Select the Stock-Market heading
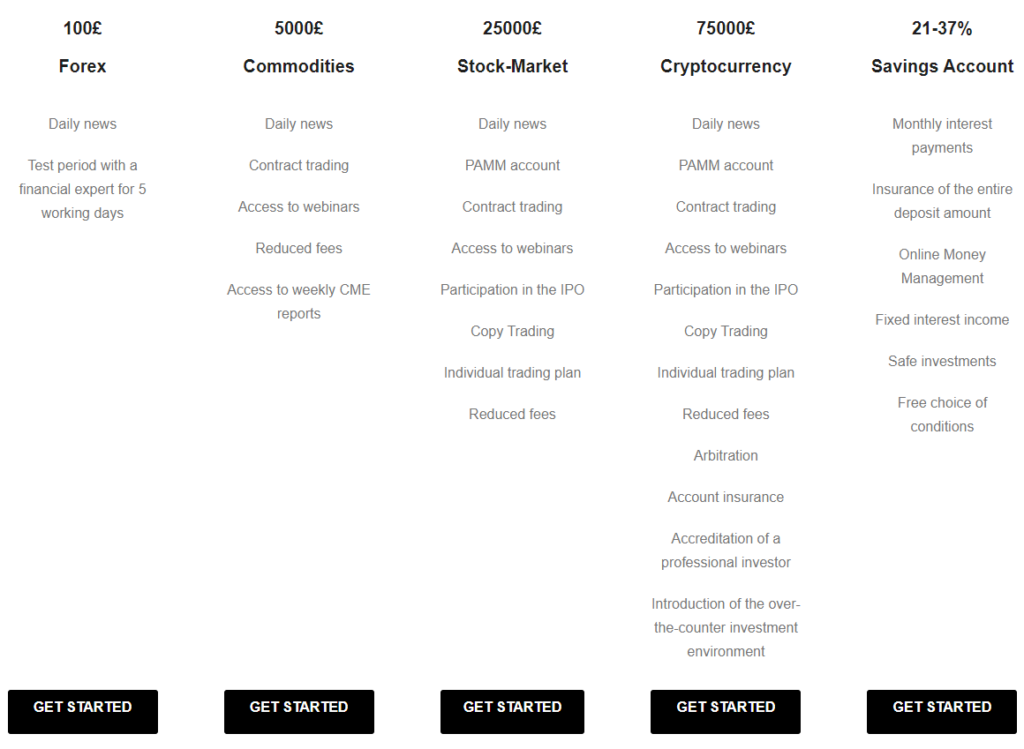This screenshot has width=1024, height=749. 512,66
